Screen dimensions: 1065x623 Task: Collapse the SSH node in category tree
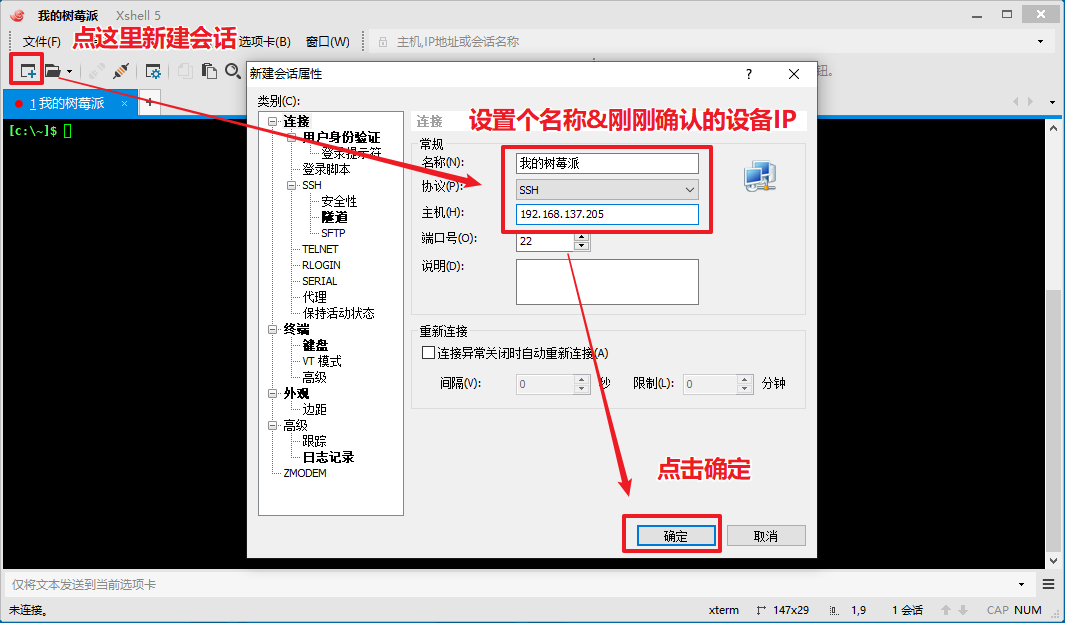[293, 185]
